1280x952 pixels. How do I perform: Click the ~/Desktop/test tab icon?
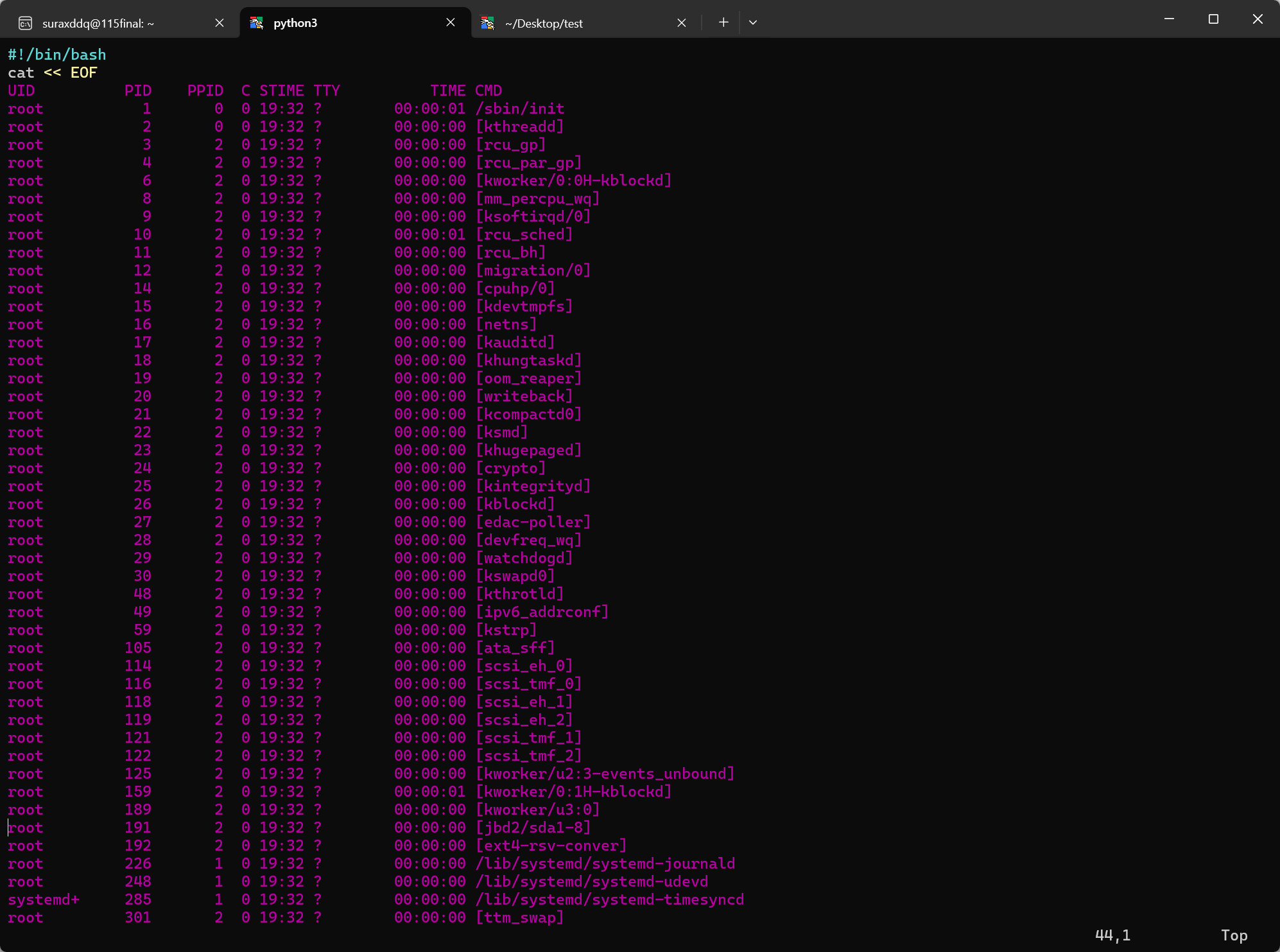click(488, 23)
